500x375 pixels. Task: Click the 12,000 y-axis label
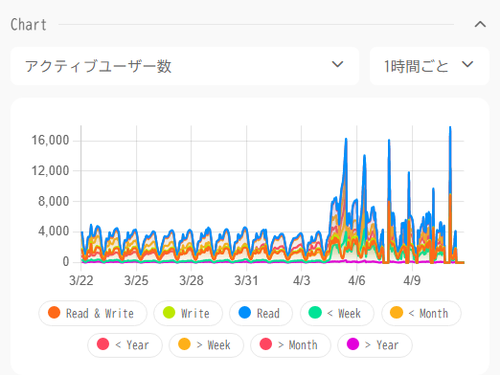[50, 171]
